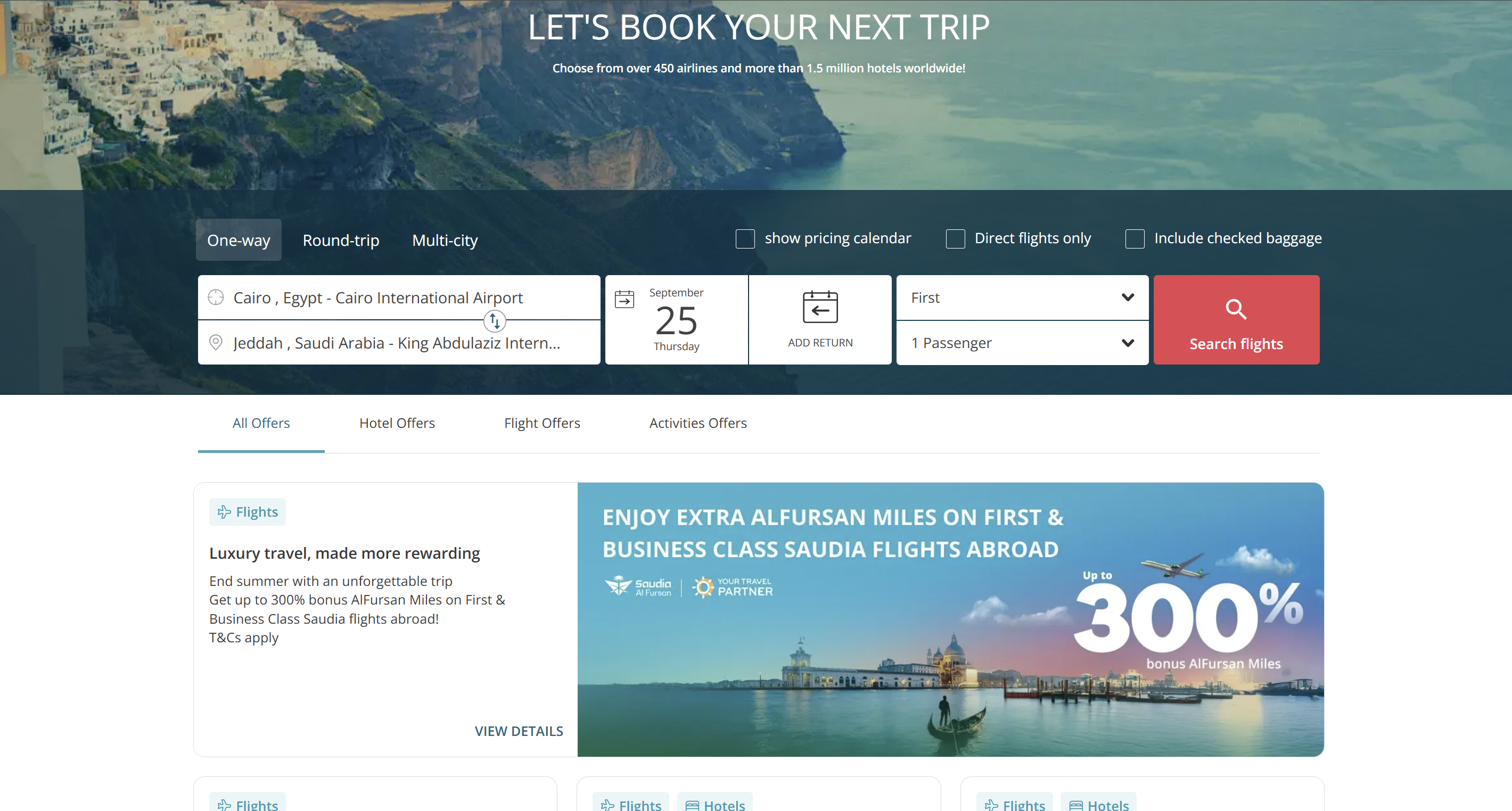Viewport: 1512px width, 811px height.
Task: Open the 1 Passenger dropdown
Action: click(x=1022, y=343)
